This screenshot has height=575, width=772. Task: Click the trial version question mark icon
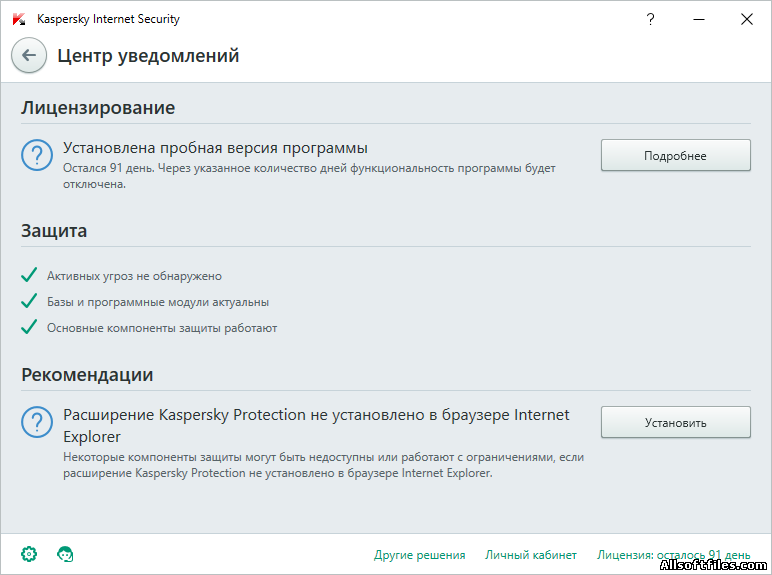(x=37, y=155)
